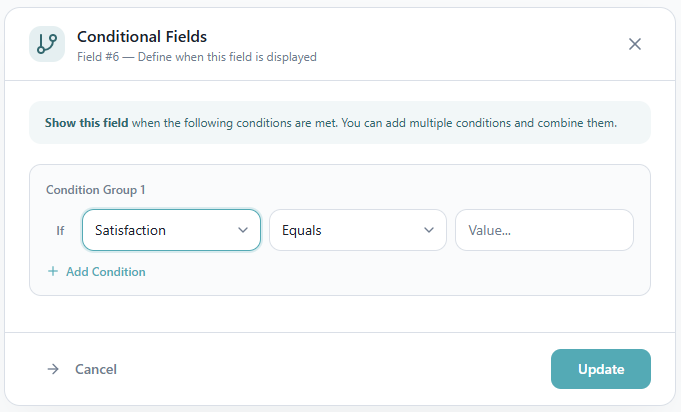Open the Satisfaction field selector
This screenshot has width=681, height=412.
pyautogui.click(x=160, y=230)
